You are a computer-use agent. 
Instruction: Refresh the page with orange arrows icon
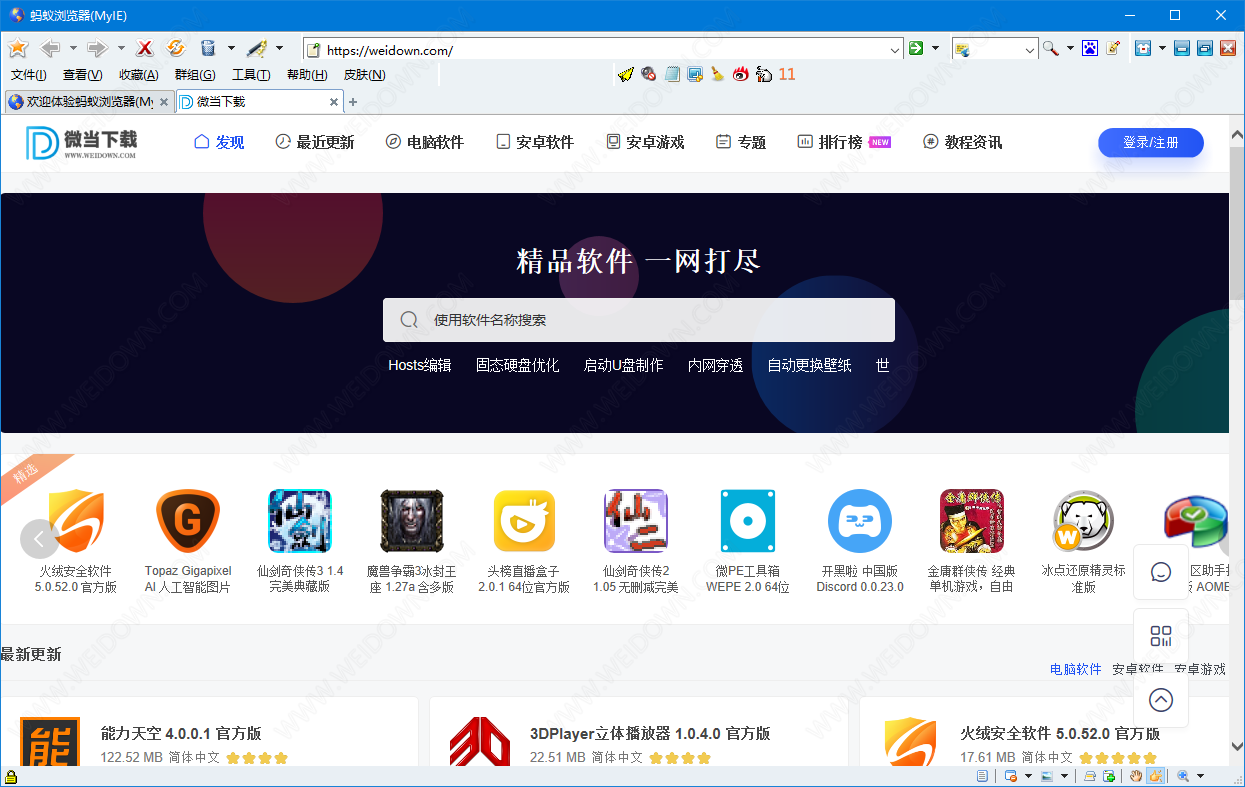tap(176, 48)
